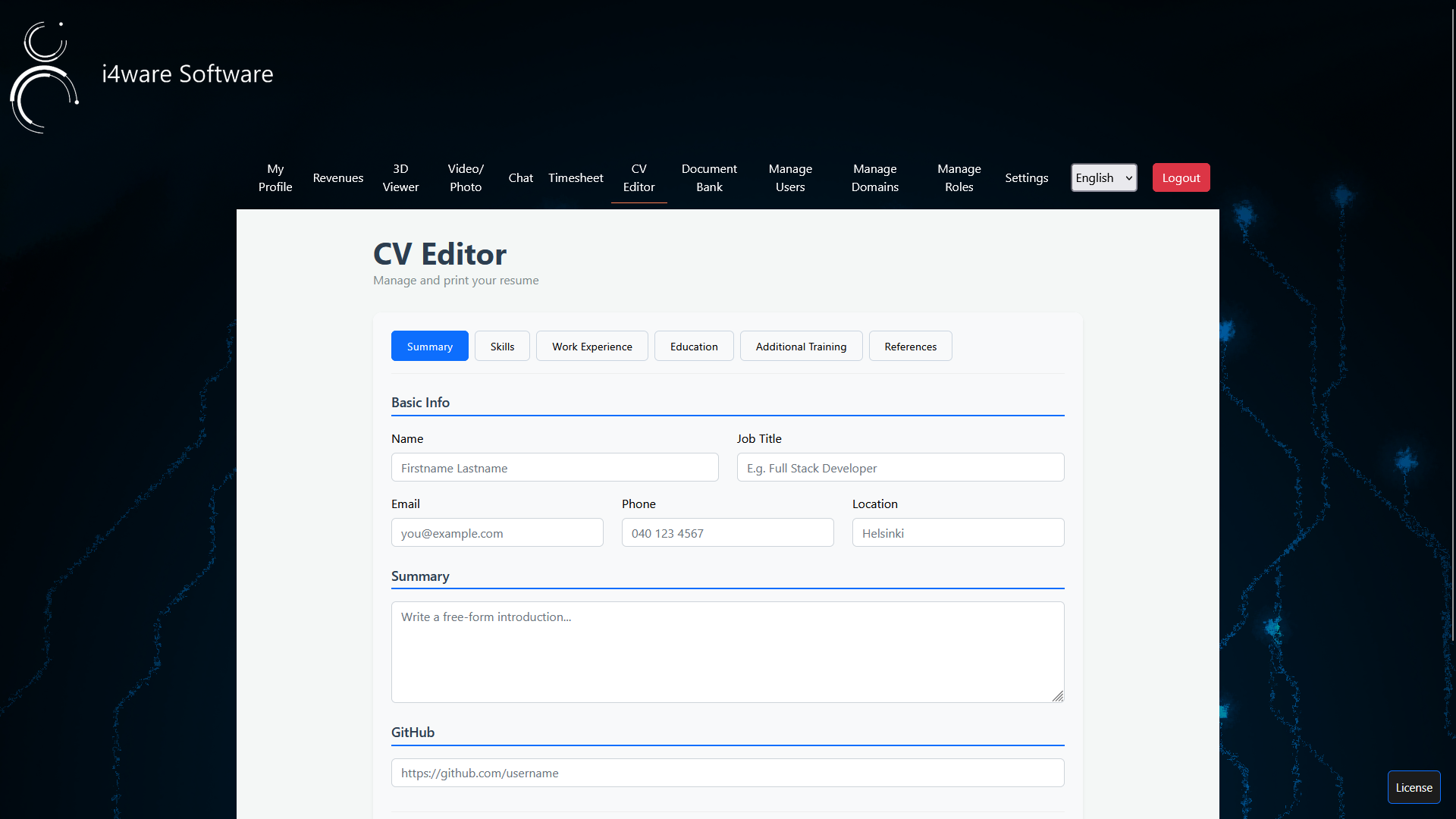The width and height of the screenshot is (1456, 819).
Task: Click the Job Title input field
Action: (901, 467)
